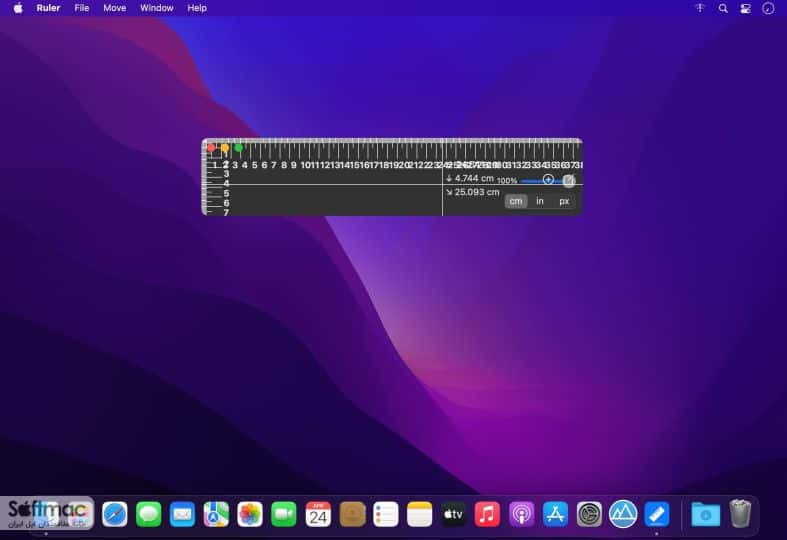
Task: Select the cm unit option
Action: (x=515, y=201)
